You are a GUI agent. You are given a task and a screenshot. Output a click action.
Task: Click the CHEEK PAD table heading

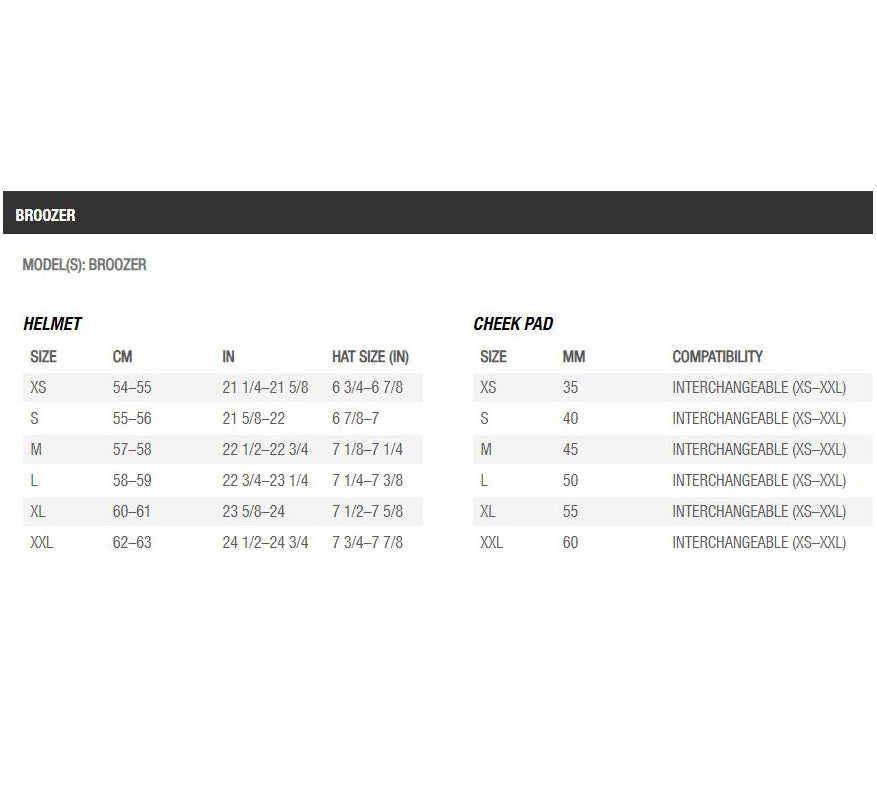(x=512, y=324)
